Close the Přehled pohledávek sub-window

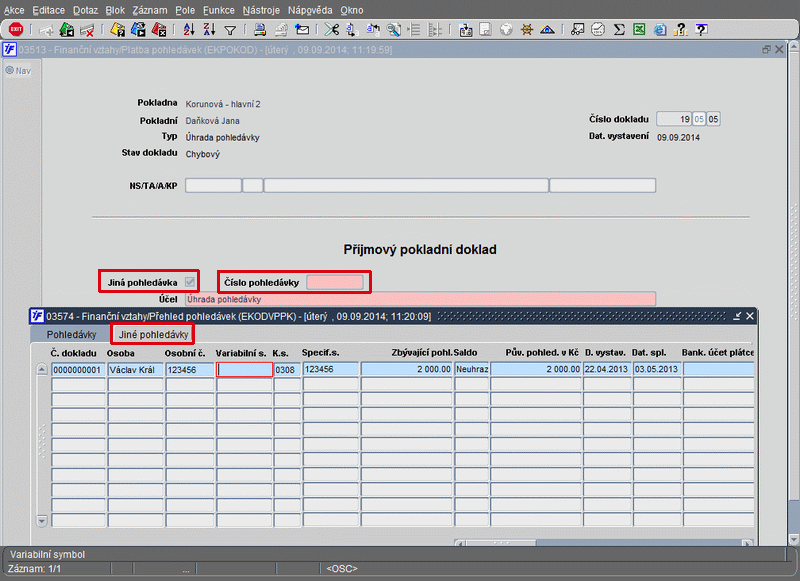coord(750,316)
